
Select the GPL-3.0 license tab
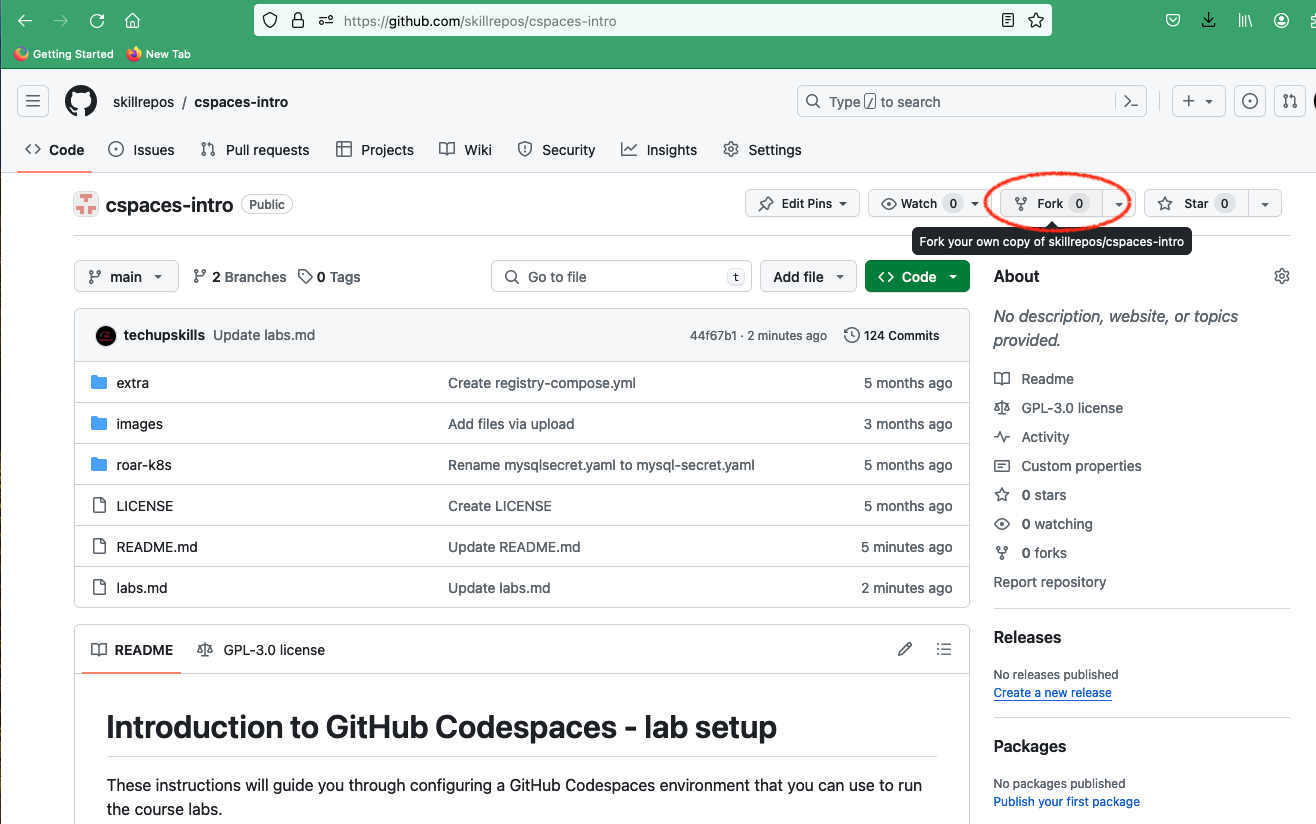[261, 650]
